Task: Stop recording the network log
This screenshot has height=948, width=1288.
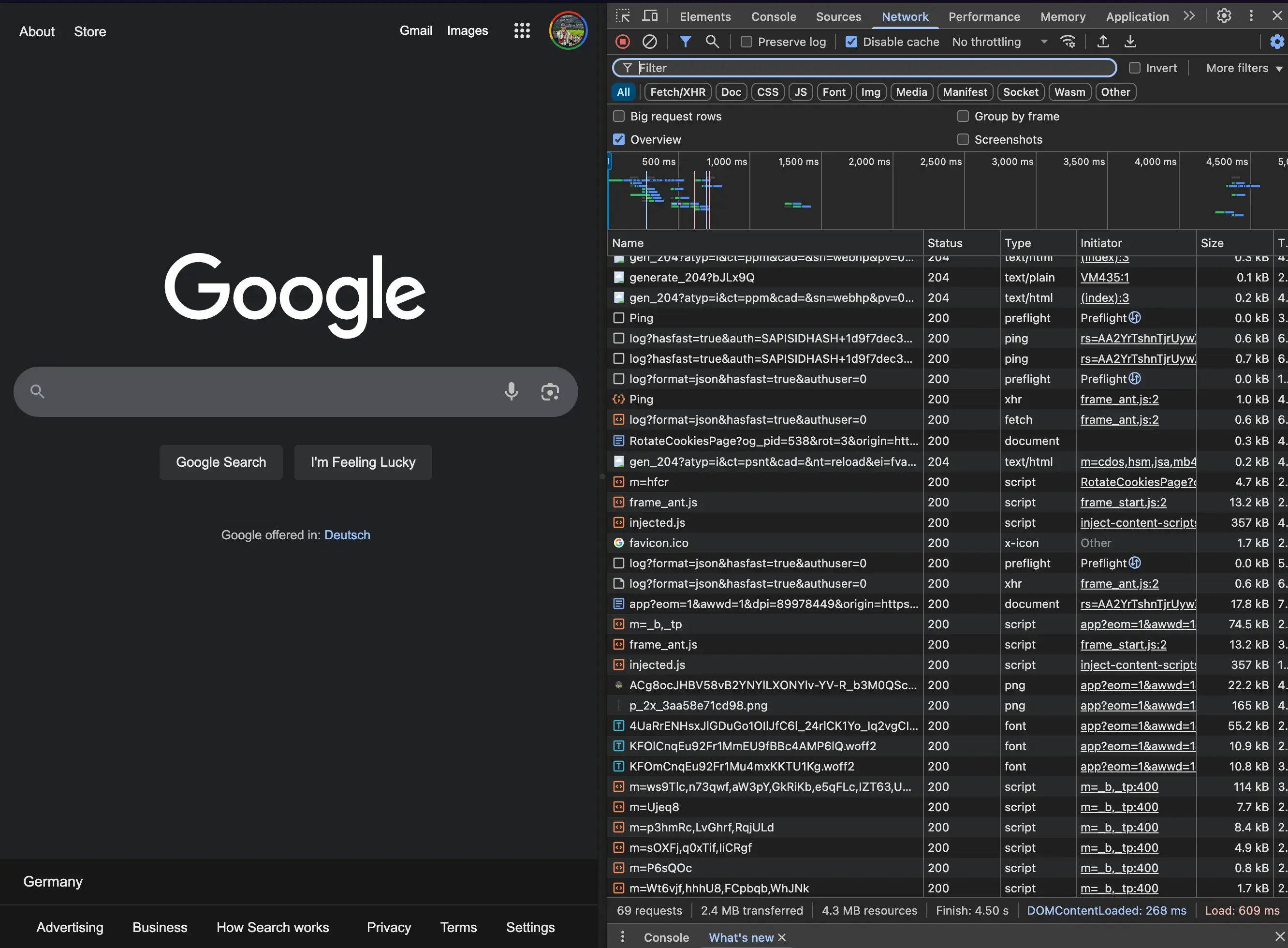Action: tap(623, 41)
